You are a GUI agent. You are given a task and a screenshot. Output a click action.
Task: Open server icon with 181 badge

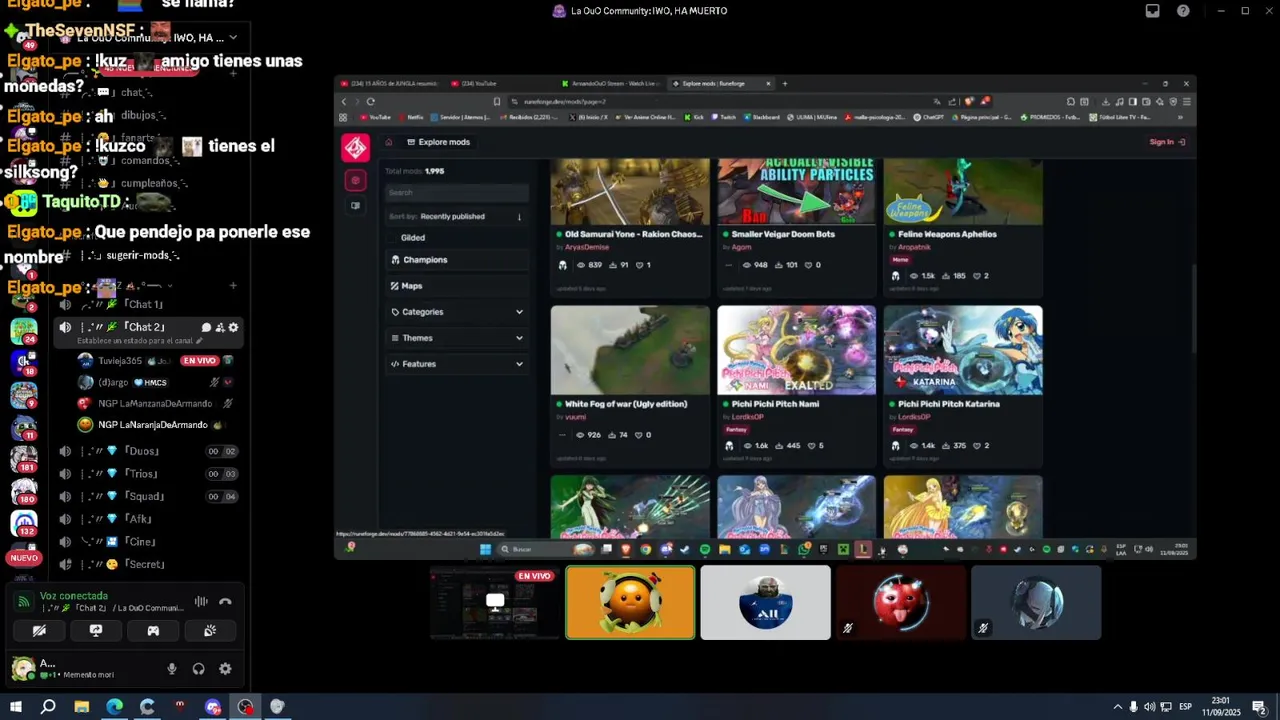24,460
